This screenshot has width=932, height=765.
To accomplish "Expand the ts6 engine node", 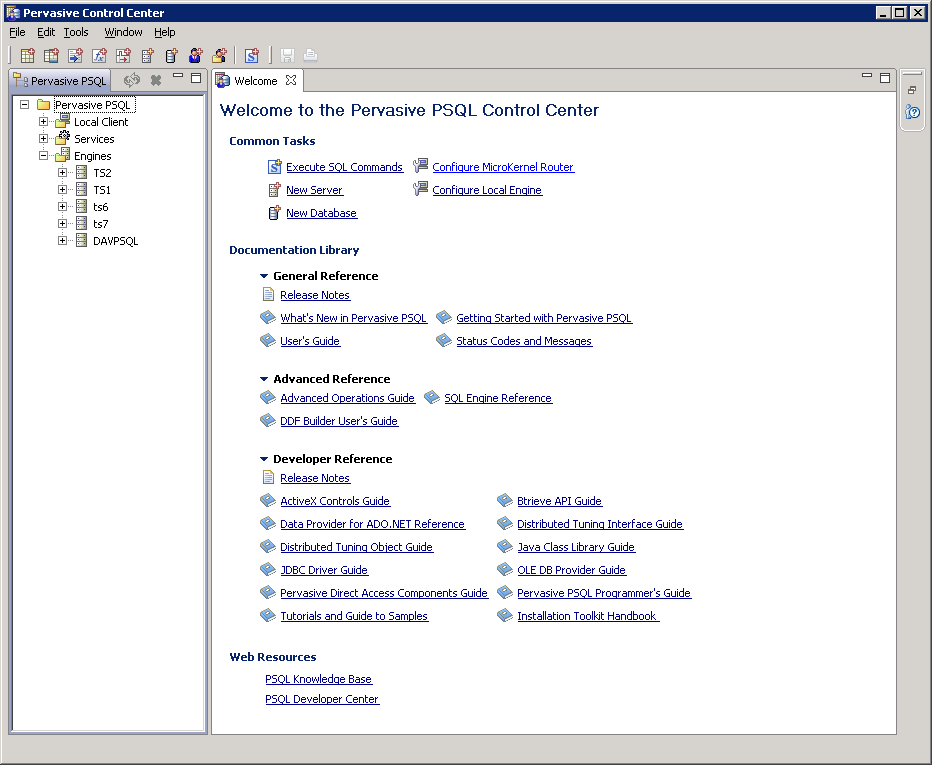I will (62, 207).
